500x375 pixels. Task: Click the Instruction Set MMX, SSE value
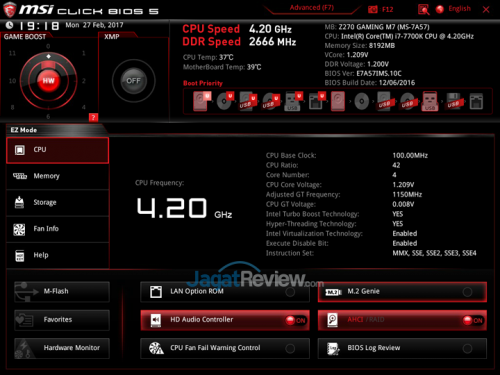[x=434, y=253]
